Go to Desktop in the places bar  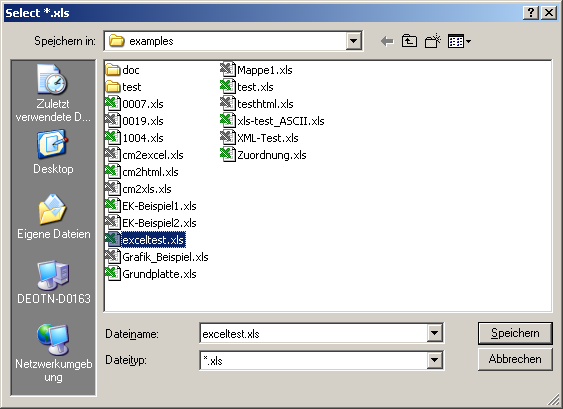[x=53, y=152]
